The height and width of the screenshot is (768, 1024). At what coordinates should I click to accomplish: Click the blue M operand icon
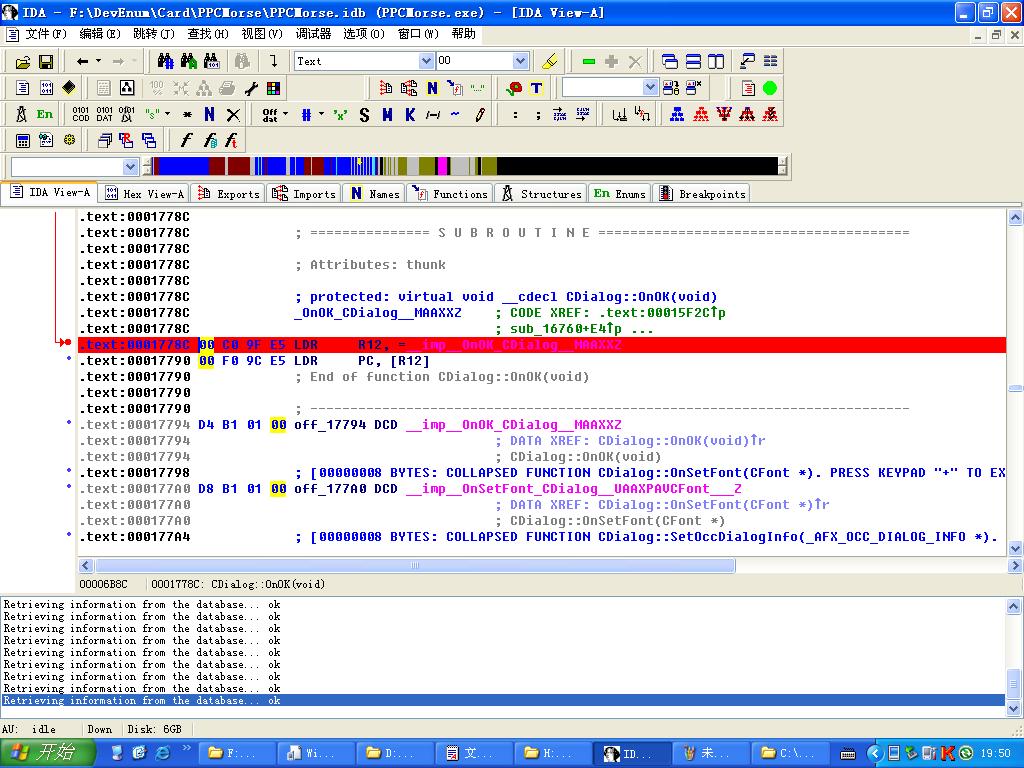click(x=387, y=114)
